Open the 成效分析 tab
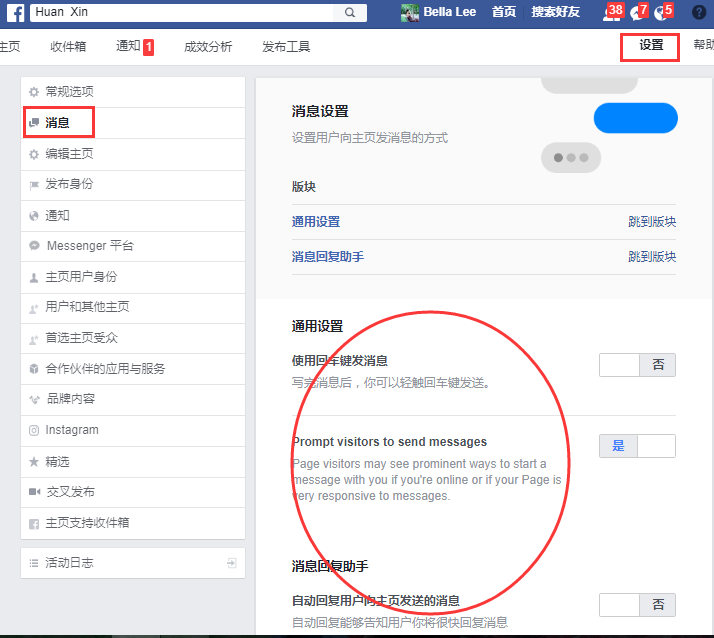The width and height of the screenshot is (714, 638). tap(208, 46)
